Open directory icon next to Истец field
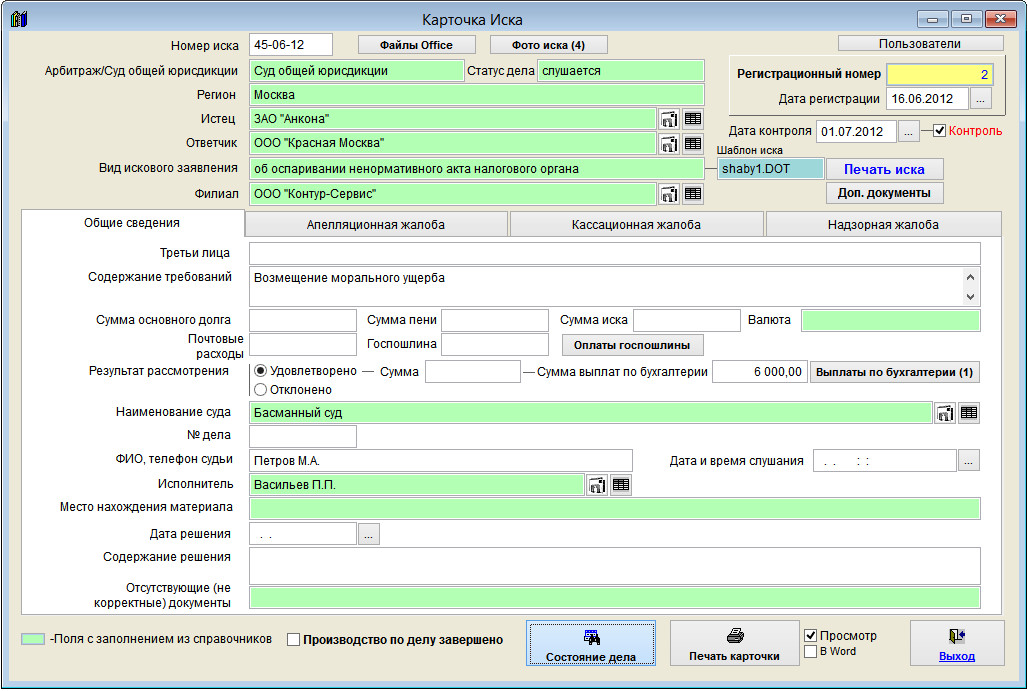This screenshot has height=691, width=1028. tap(669, 119)
